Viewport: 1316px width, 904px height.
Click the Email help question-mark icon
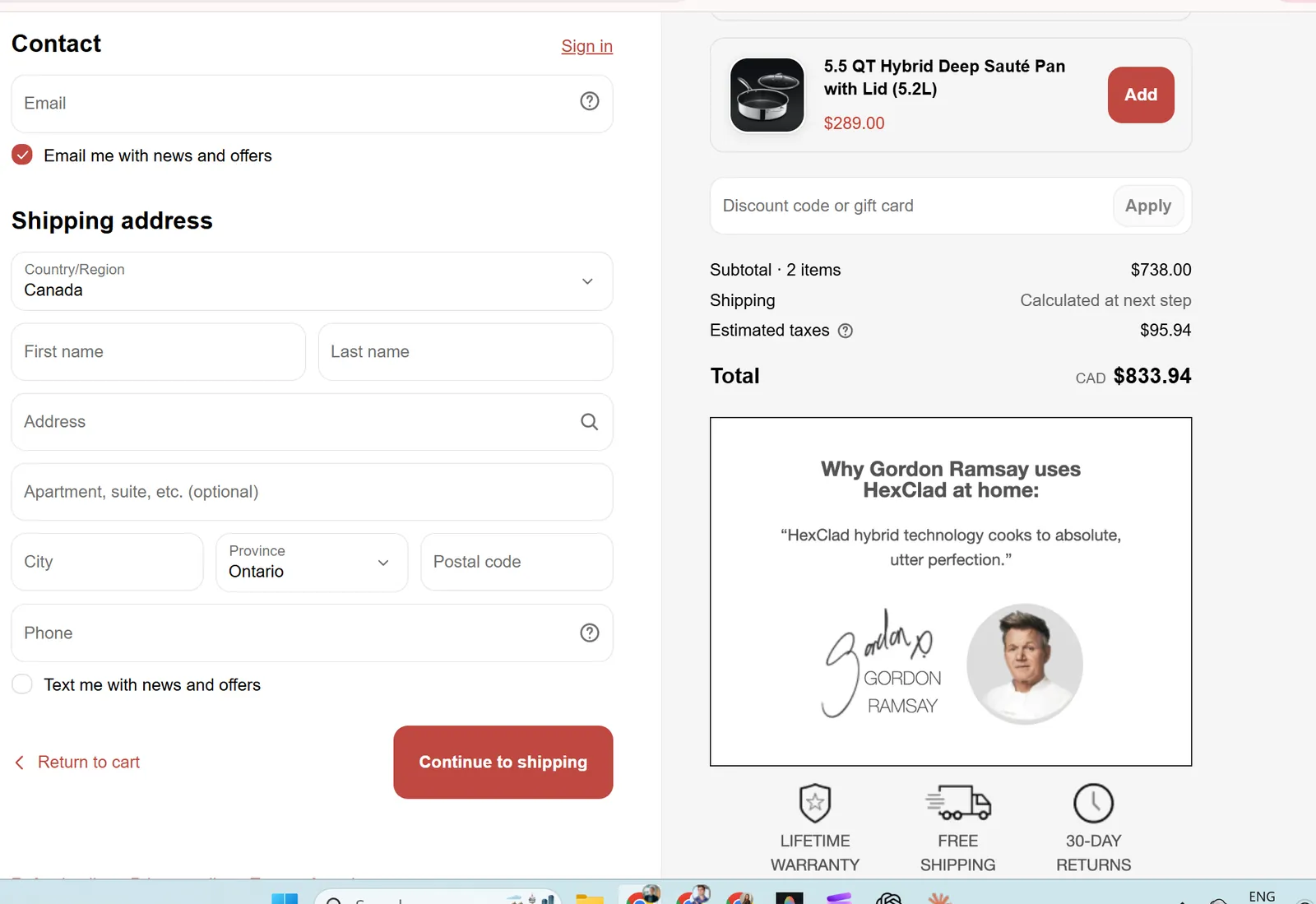click(590, 101)
